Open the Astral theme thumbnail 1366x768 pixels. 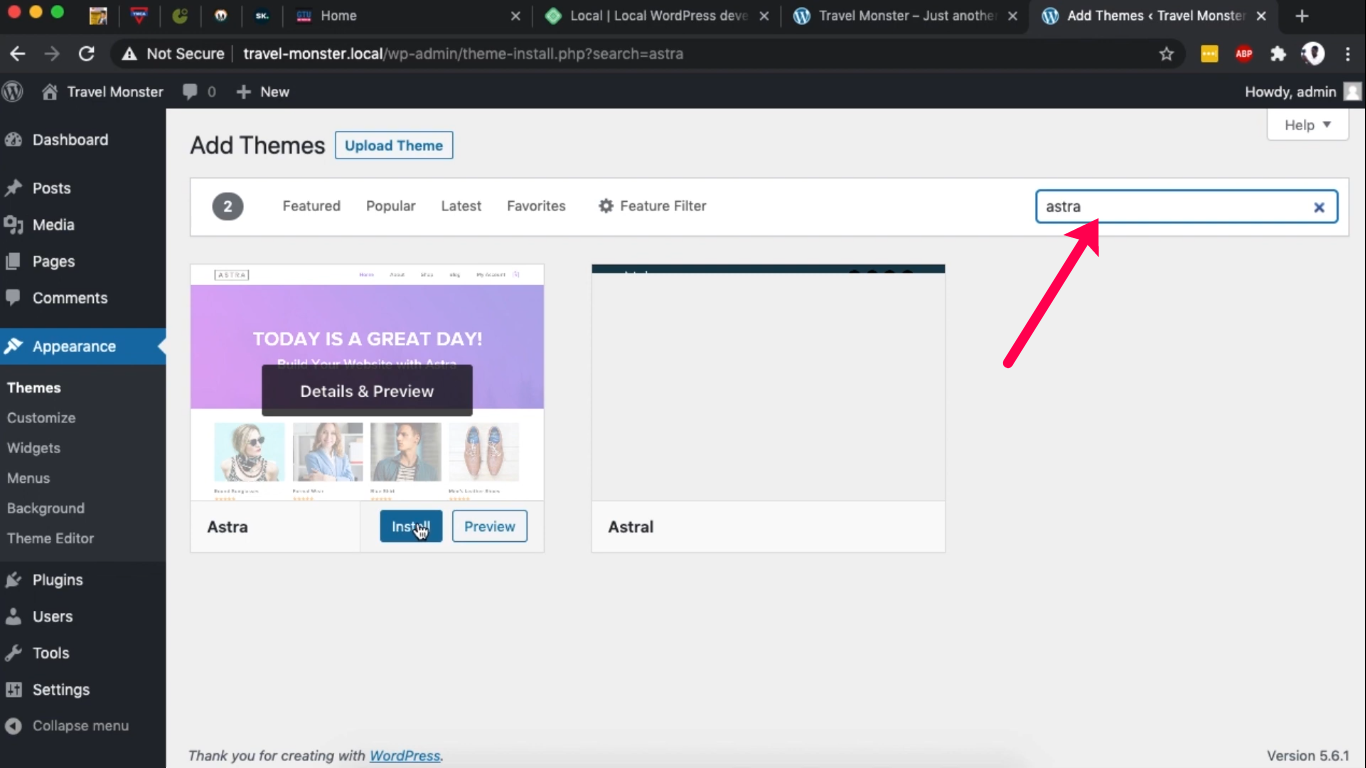click(768, 382)
